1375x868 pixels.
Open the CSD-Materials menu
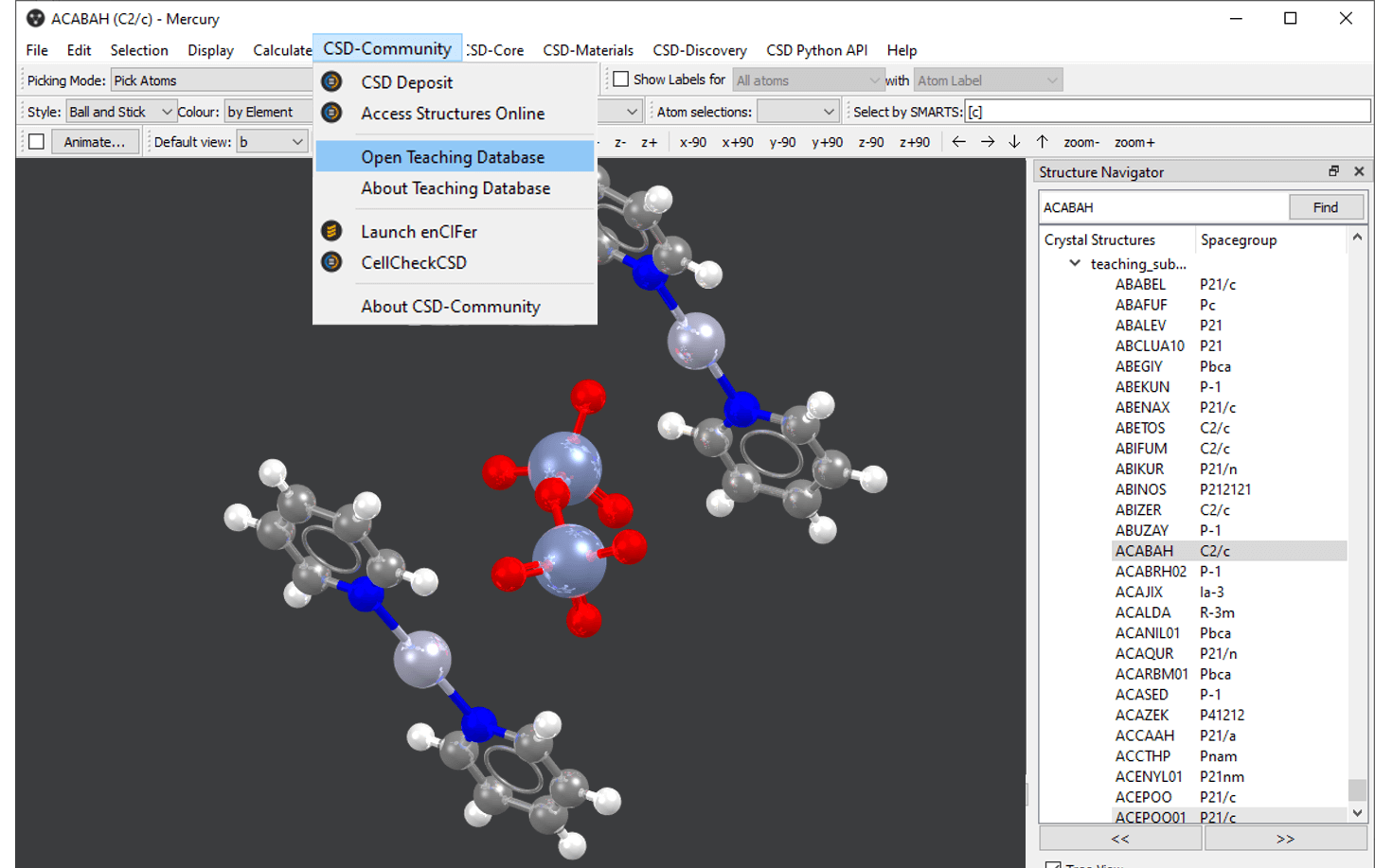[x=588, y=49]
